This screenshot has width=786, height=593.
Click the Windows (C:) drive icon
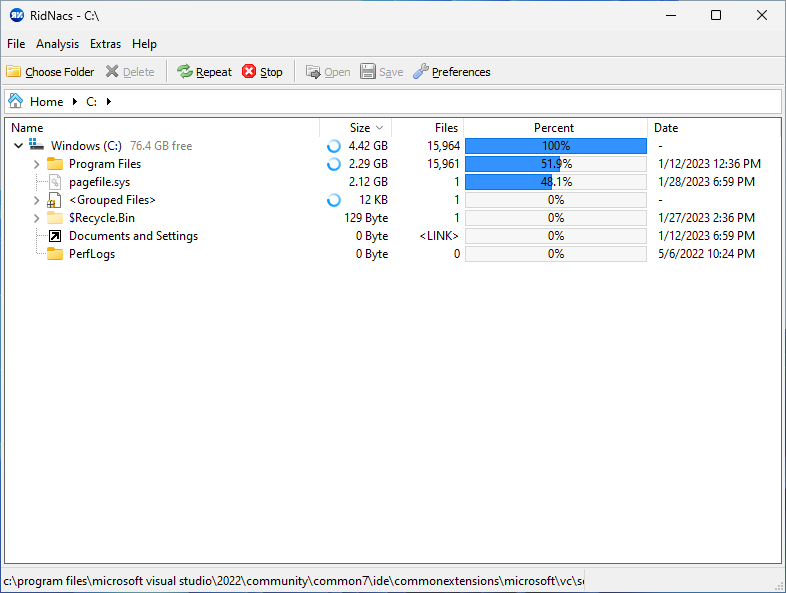(36, 145)
